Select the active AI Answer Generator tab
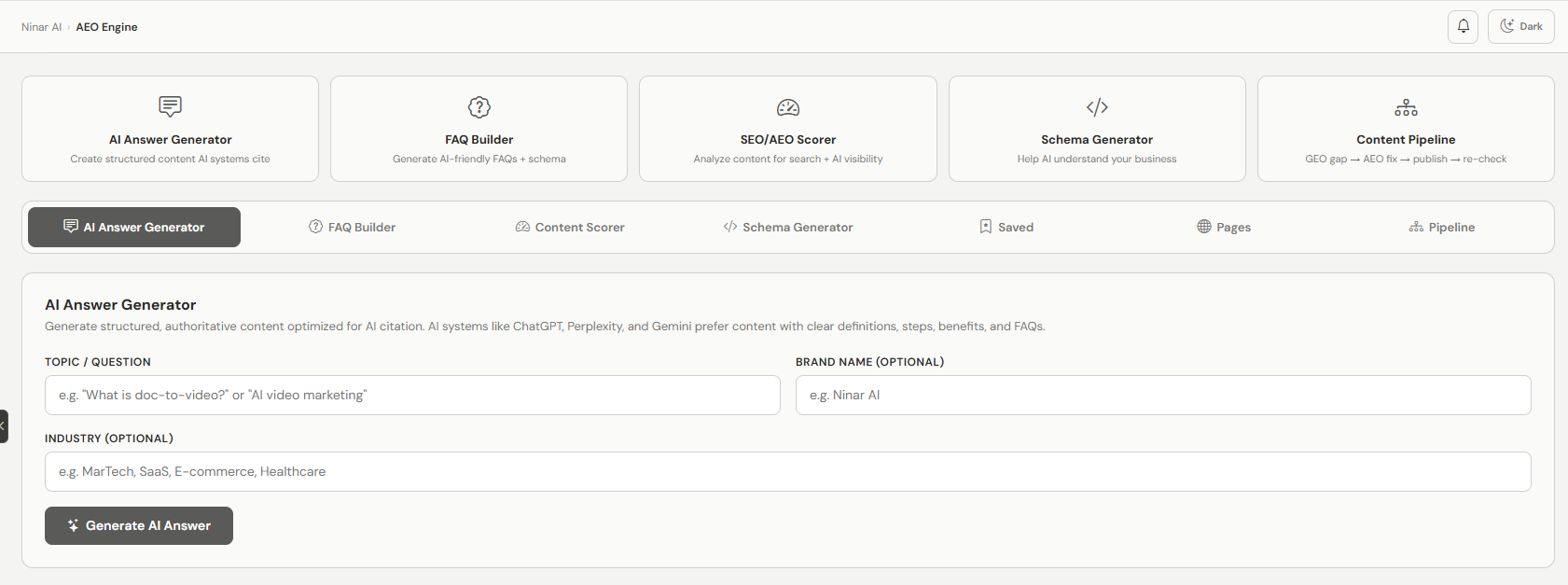Viewport: 1568px width, 585px height. [134, 227]
